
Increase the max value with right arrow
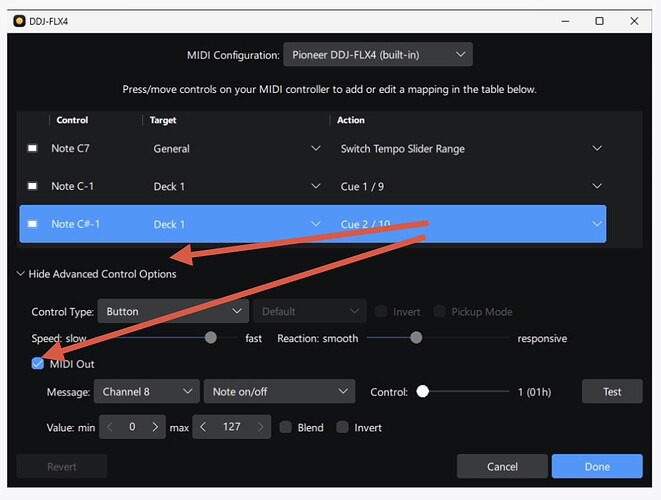tap(260, 427)
